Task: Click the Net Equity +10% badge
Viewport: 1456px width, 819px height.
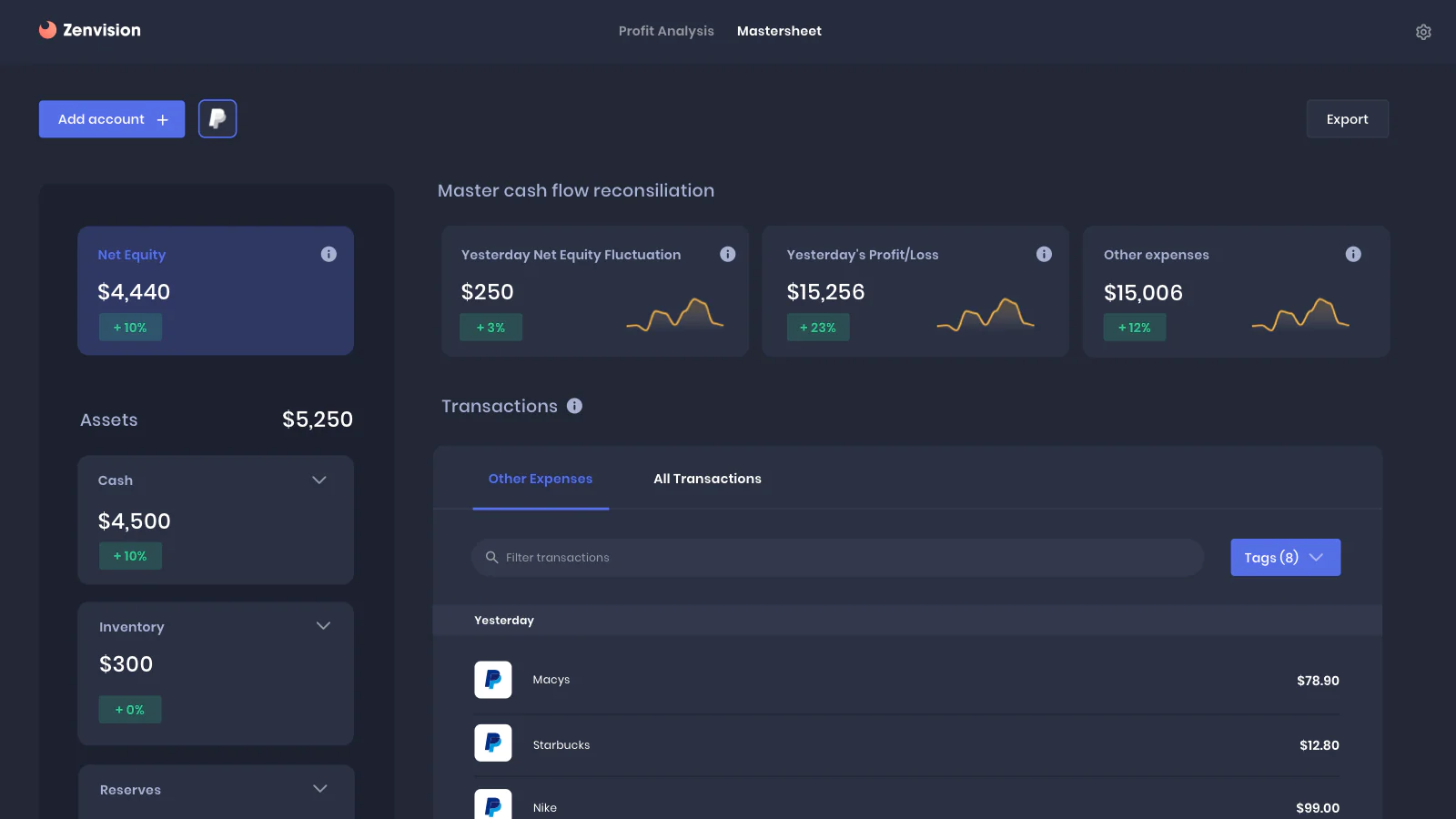Action: click(130, 328)
